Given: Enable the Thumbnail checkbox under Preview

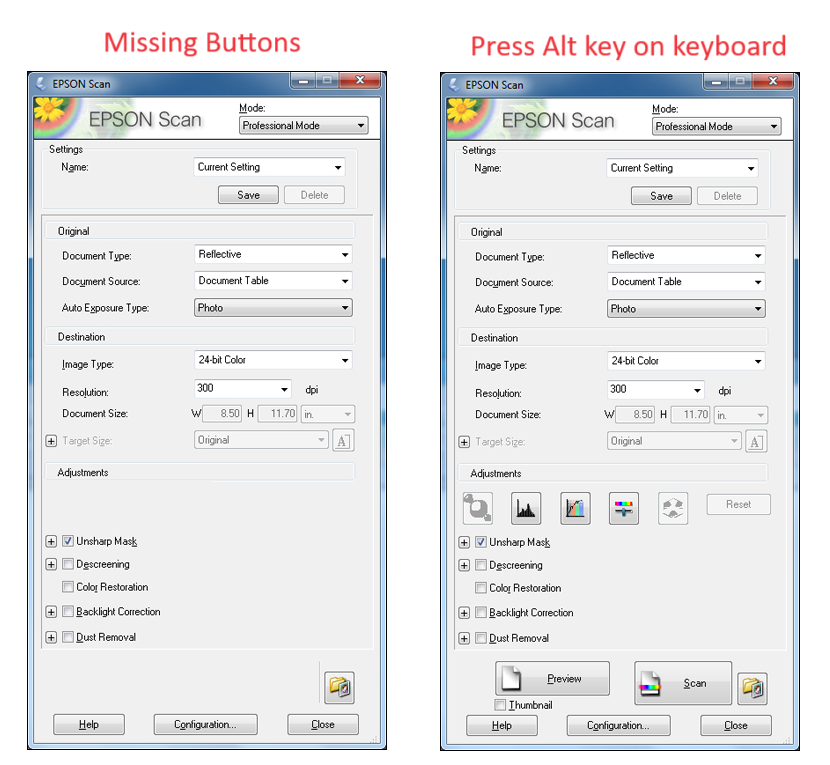Looking at the screenshot, I should click(501, 705).
